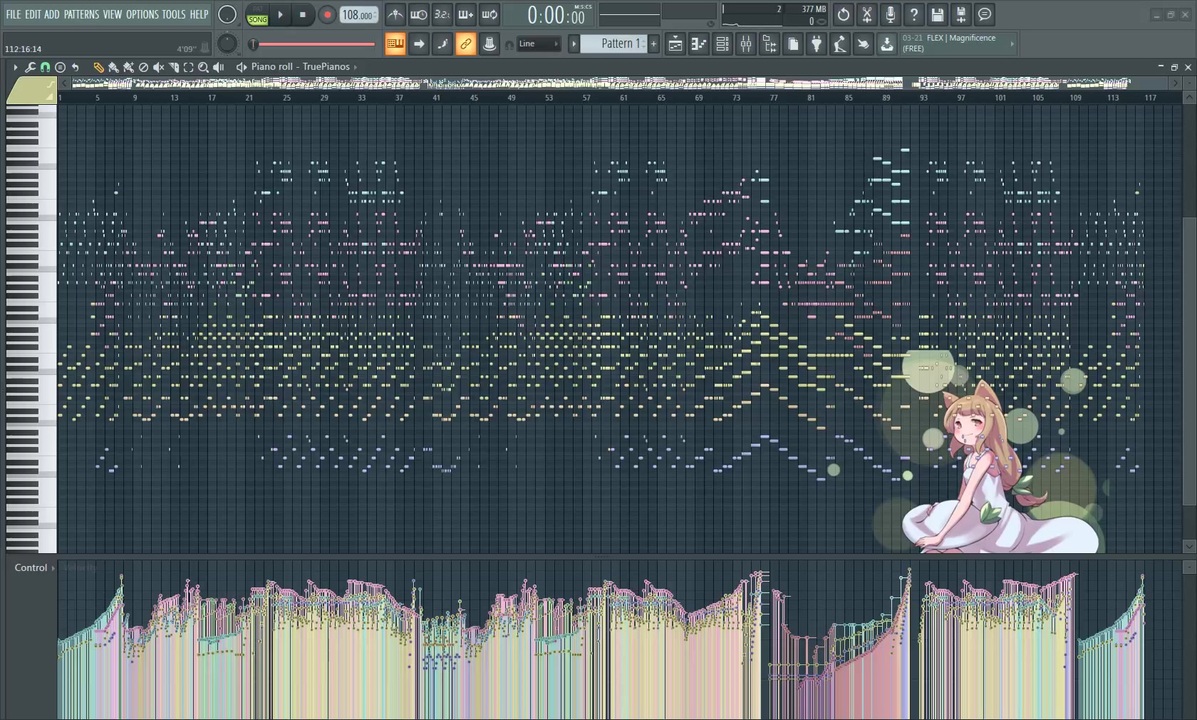The width and height of the screenshot is (1197, 720).
Task: Open the mixer window
Action: 746,44
